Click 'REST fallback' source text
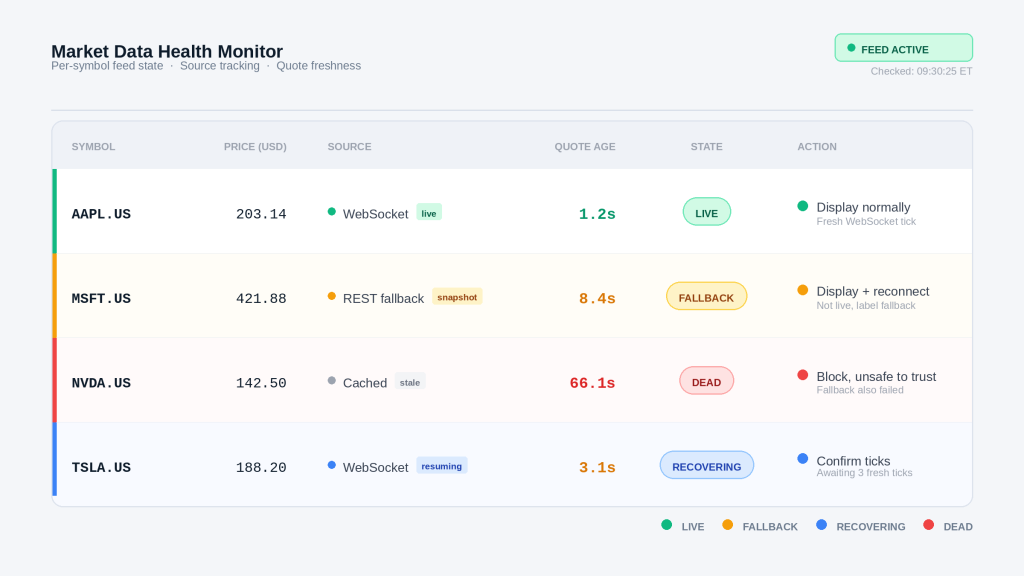This screenshot has height=576, width=1024. click(x=383, y=298)
